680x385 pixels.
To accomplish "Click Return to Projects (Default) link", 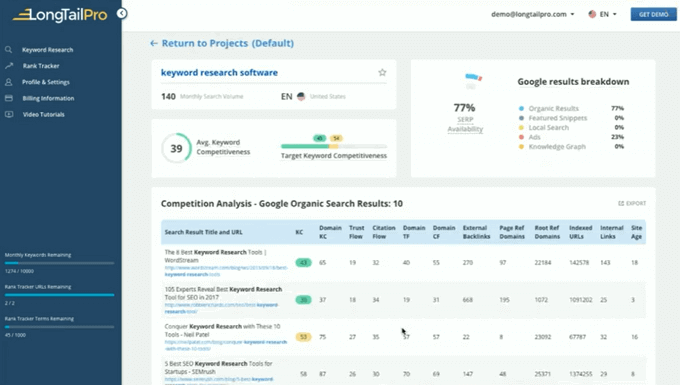I will tap(228, 43).
